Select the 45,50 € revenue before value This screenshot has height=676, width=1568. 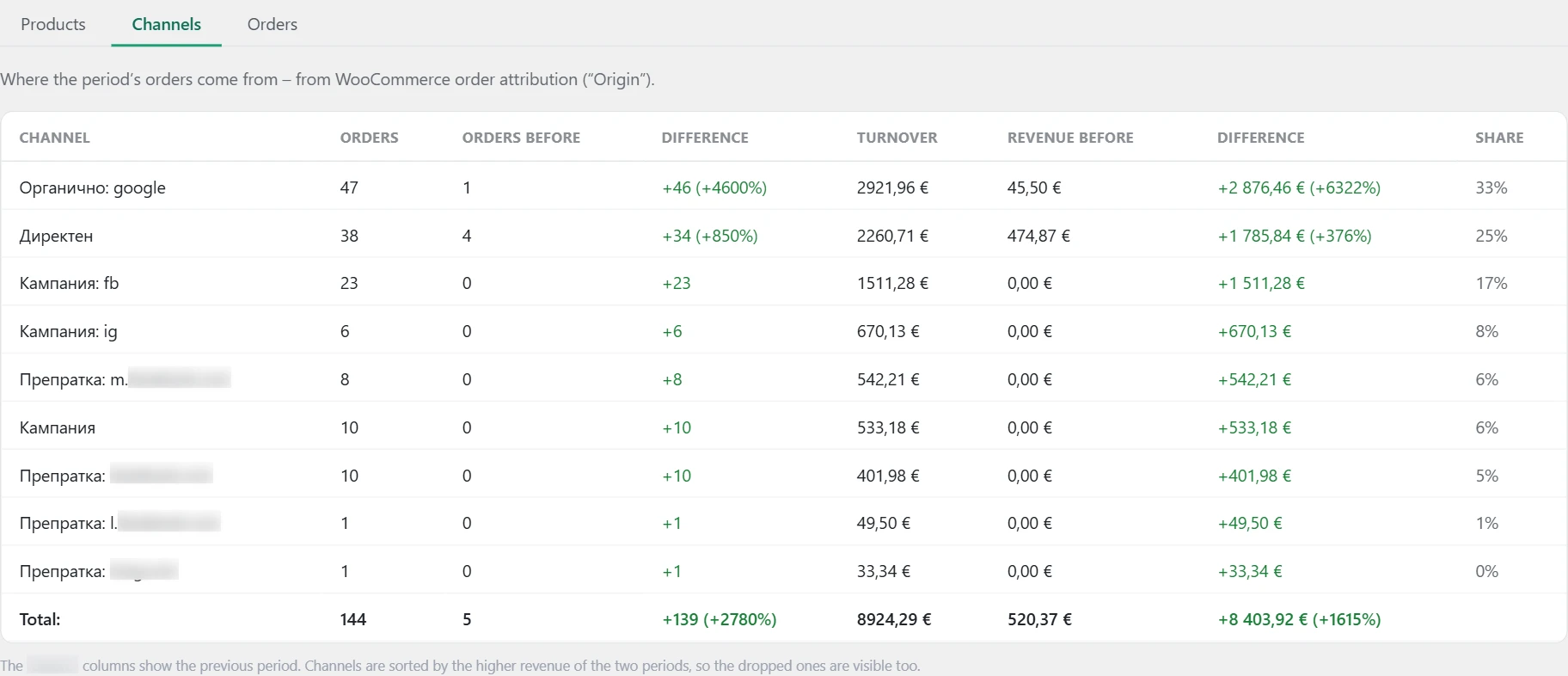[1034, 187]
